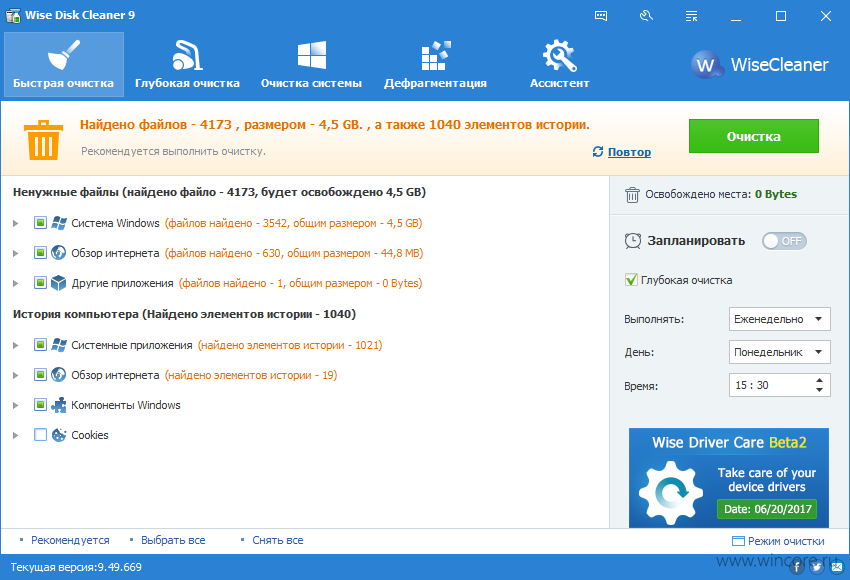Switch to the Быстрая очистка tab
This screenshot has height=580, width=850.
click(64, 65)
